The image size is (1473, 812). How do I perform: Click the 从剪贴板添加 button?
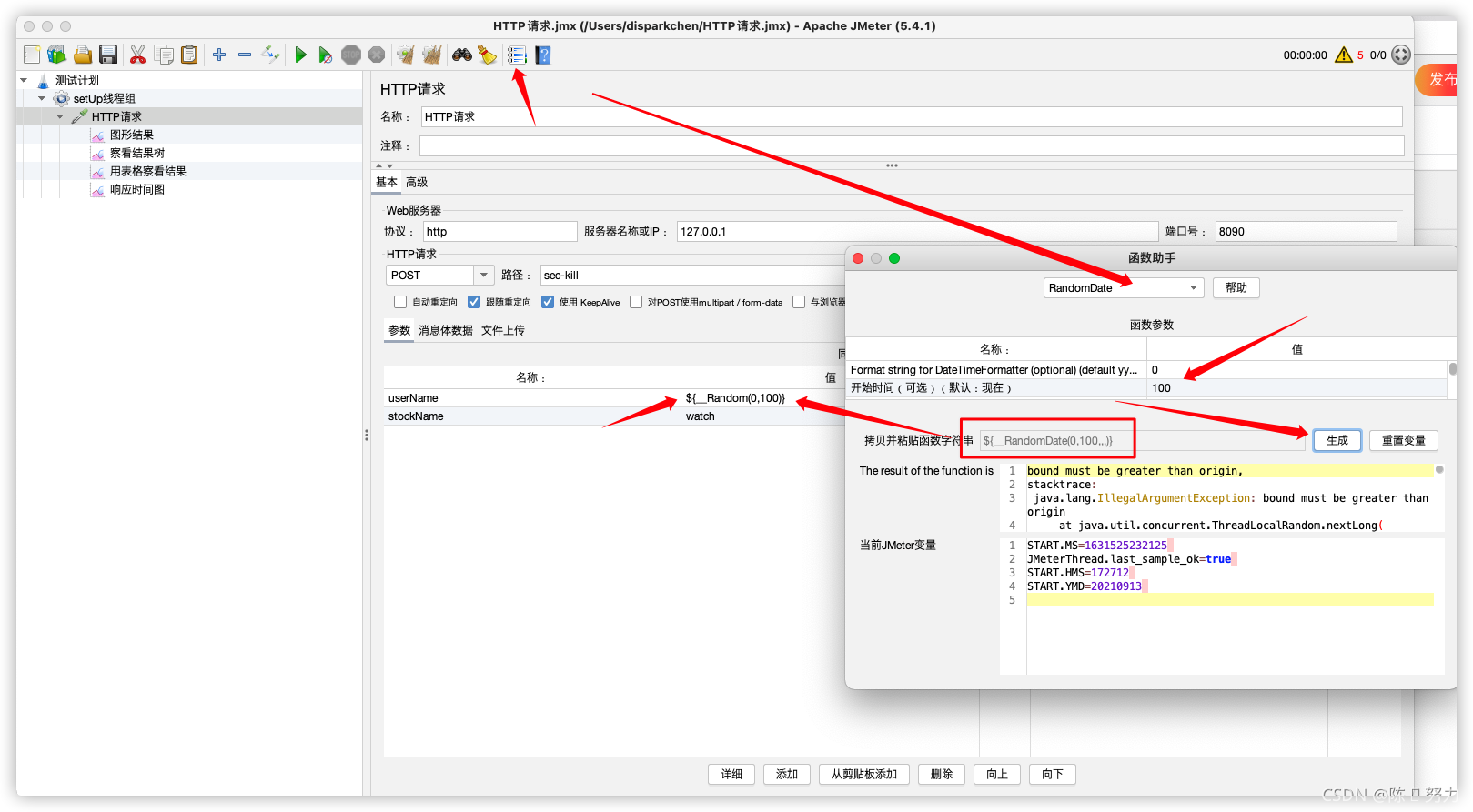point(864,774)
